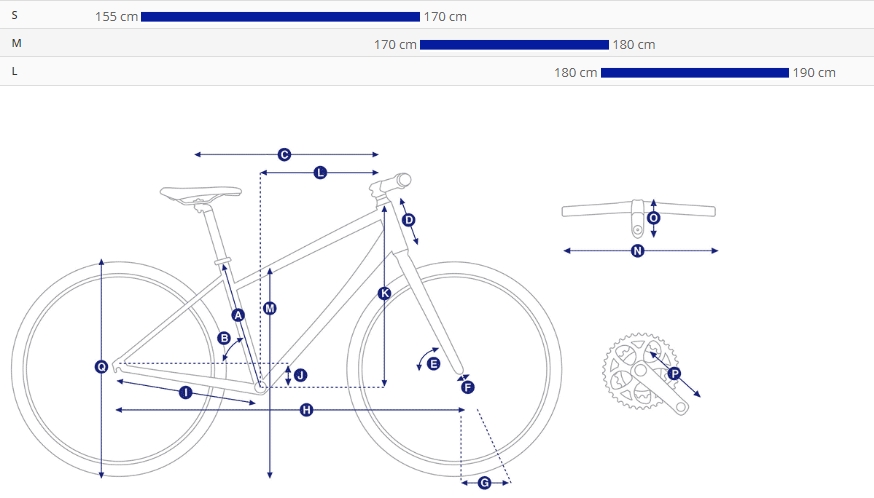This screenshot has height=498, width=874.
Task: Select the F fork rake marker
Action: click(468, 387)
